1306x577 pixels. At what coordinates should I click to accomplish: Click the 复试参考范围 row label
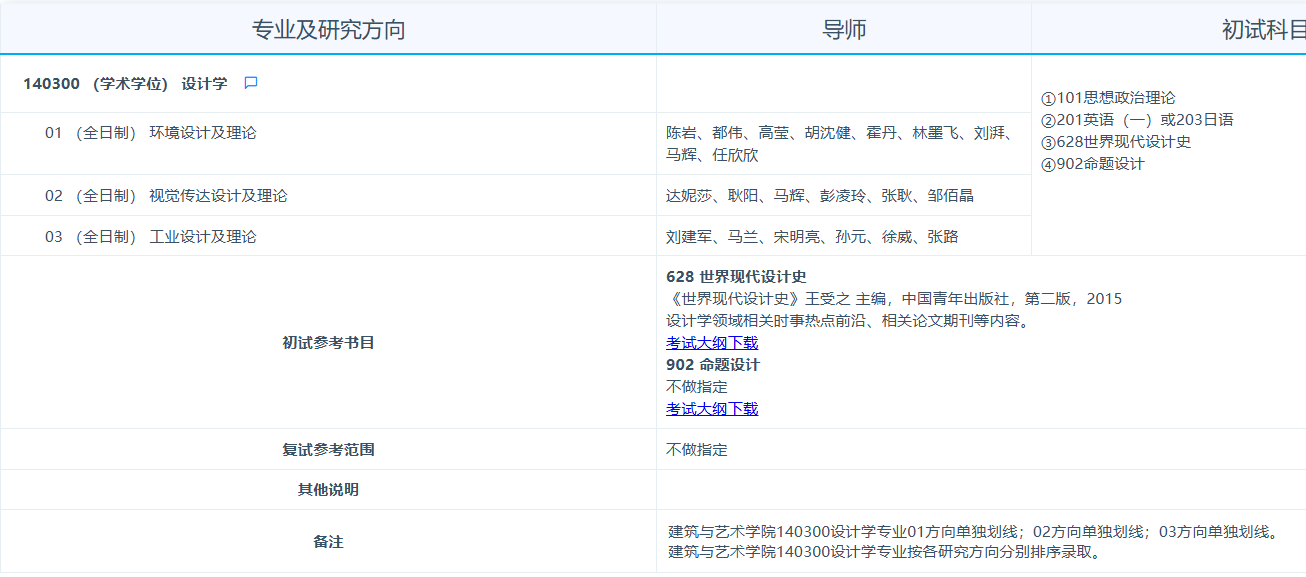328,450
